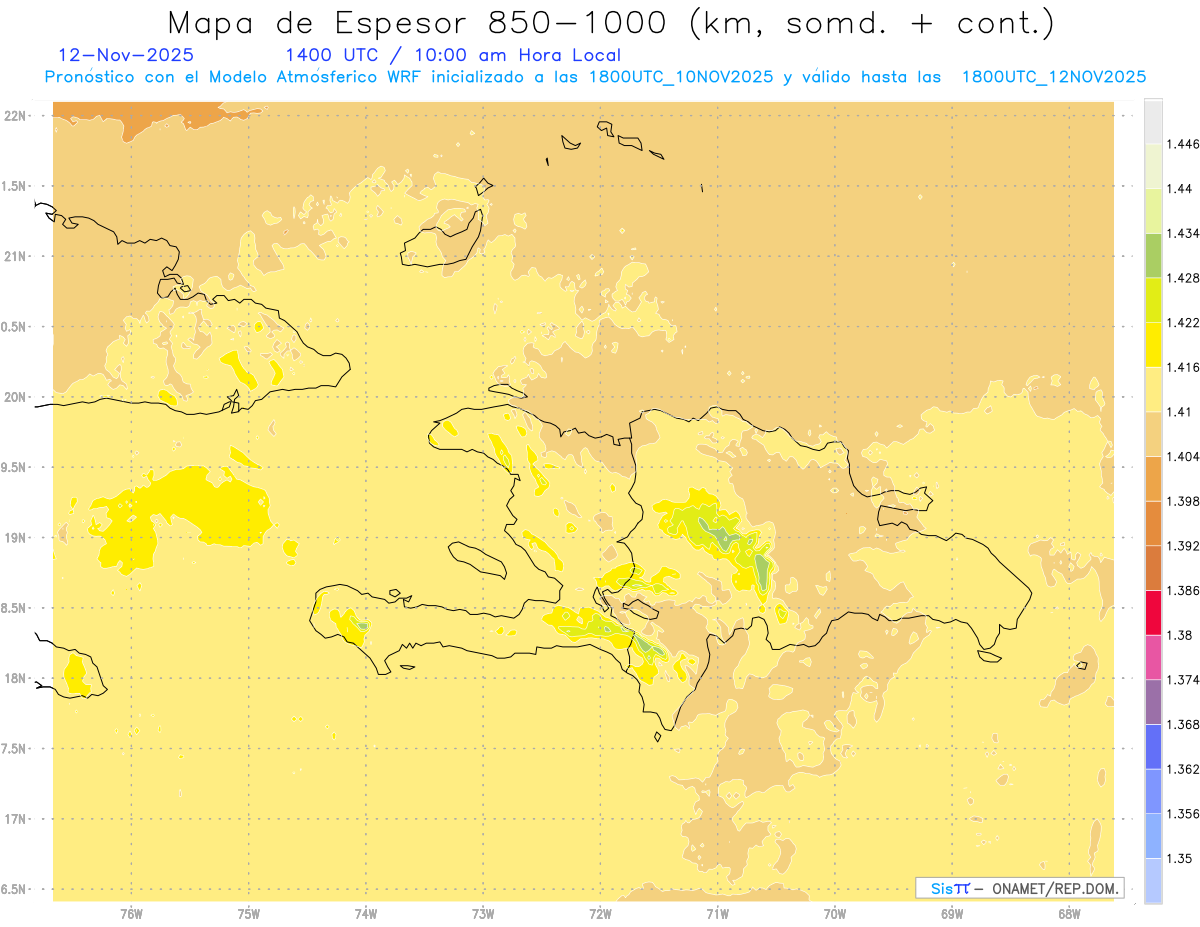The height and width of the screenshot is (927, 1200).
Task: Click the '18N' latitude label
Action: (x=17, y=678)
